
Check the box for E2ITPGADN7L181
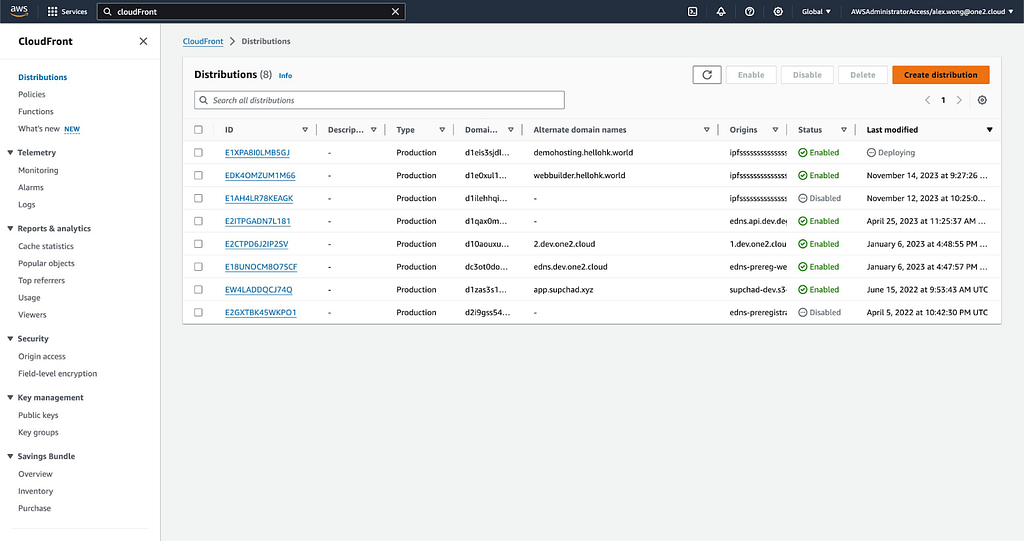coord(199,221)
